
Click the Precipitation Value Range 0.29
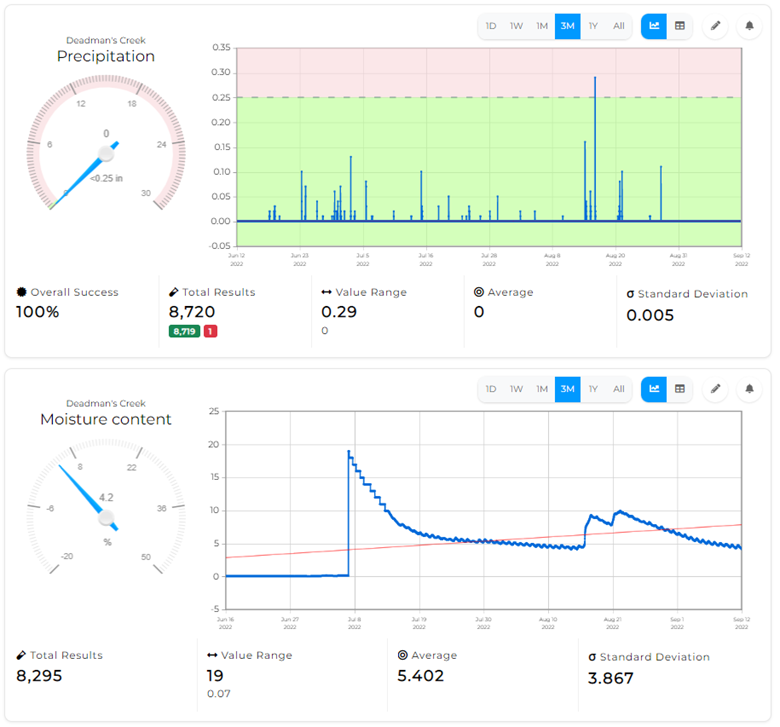339,312
